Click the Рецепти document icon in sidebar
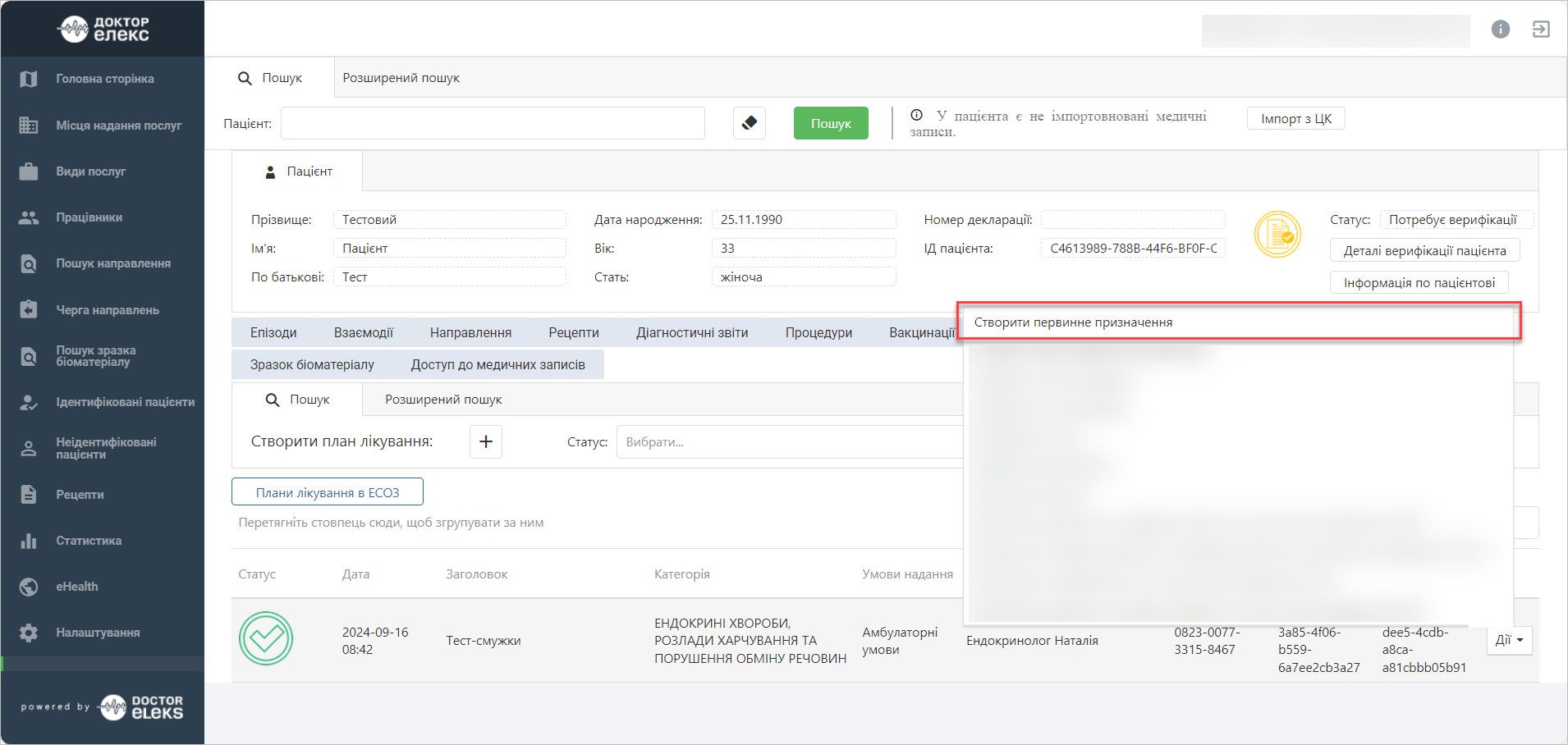1568x745 pixels. tap(29, 494)
